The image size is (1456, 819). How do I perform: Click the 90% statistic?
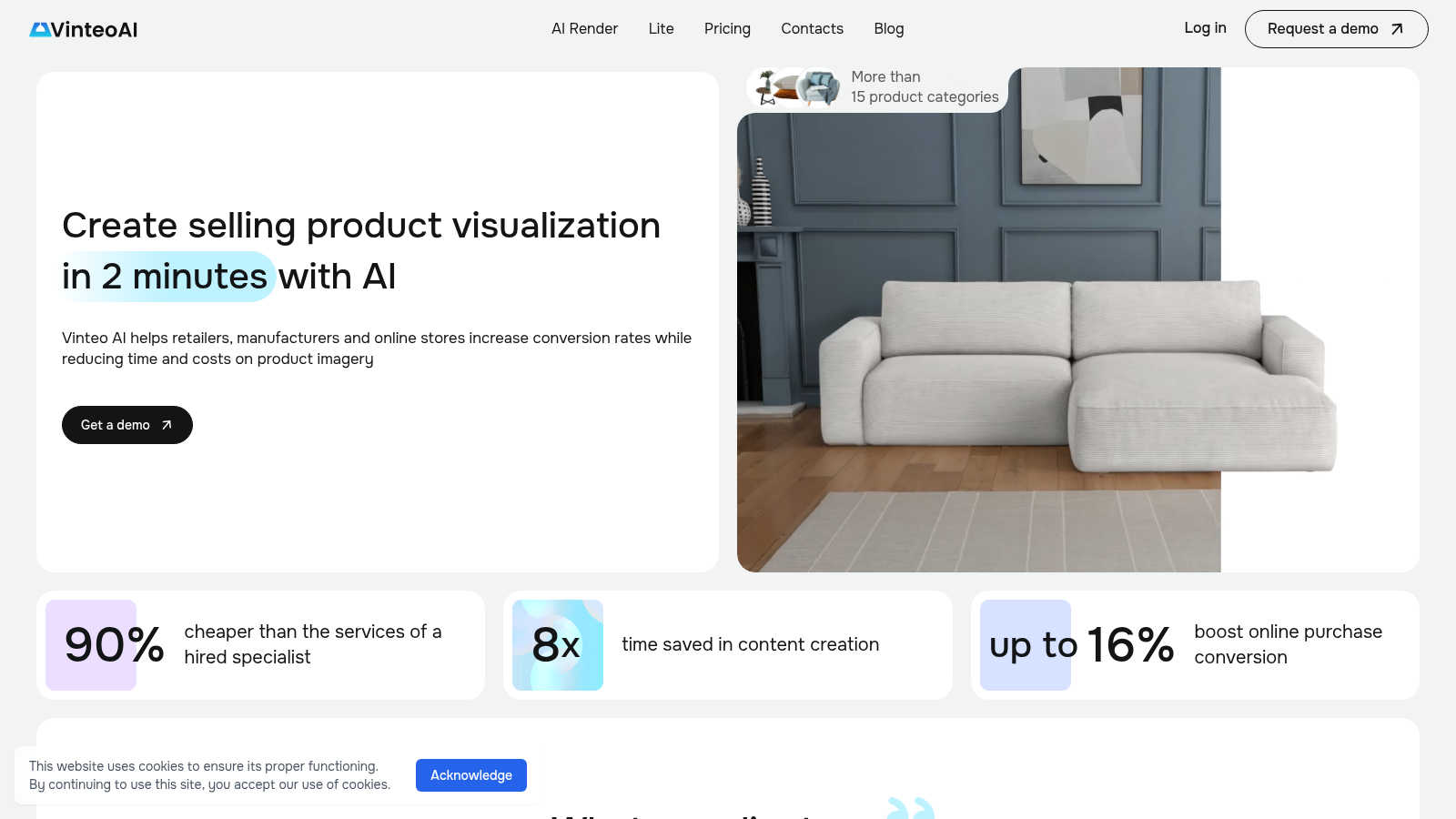tap(114, 644)
